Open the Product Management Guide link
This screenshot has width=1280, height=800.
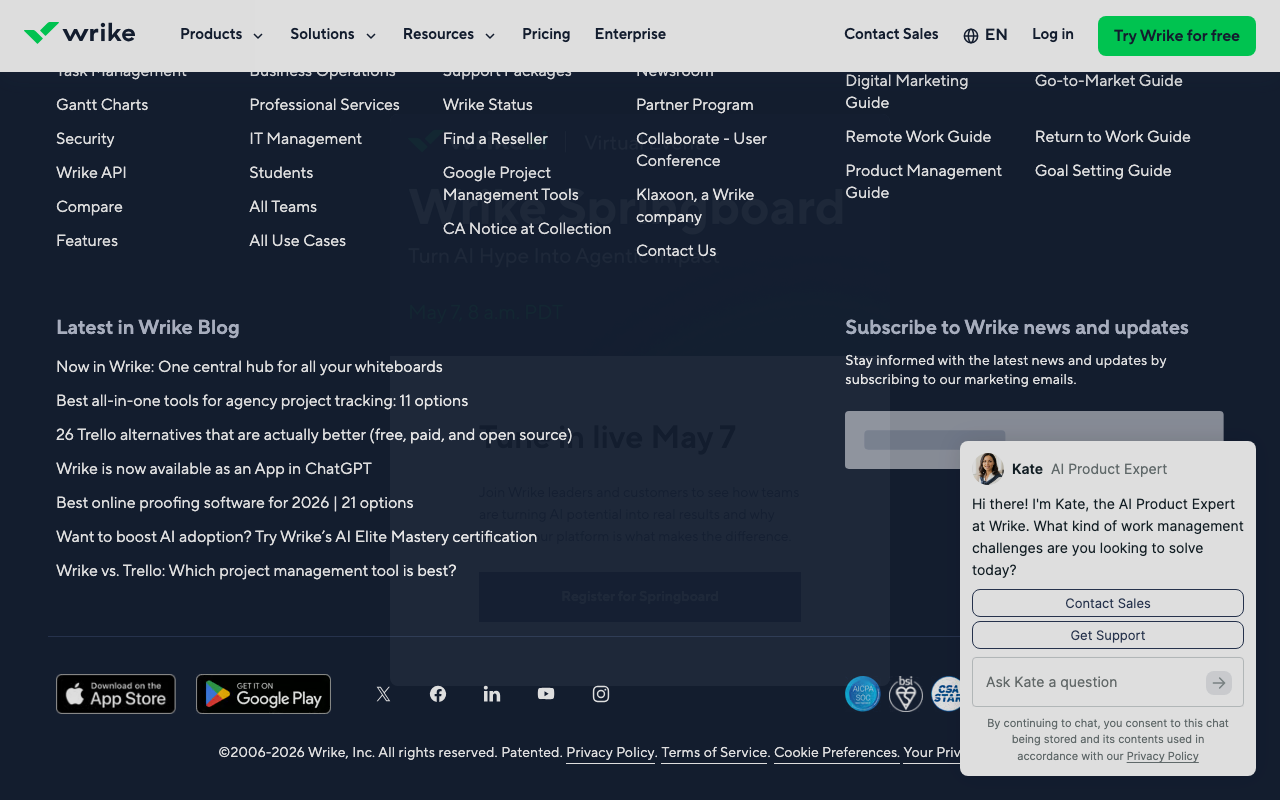[923, 182]
